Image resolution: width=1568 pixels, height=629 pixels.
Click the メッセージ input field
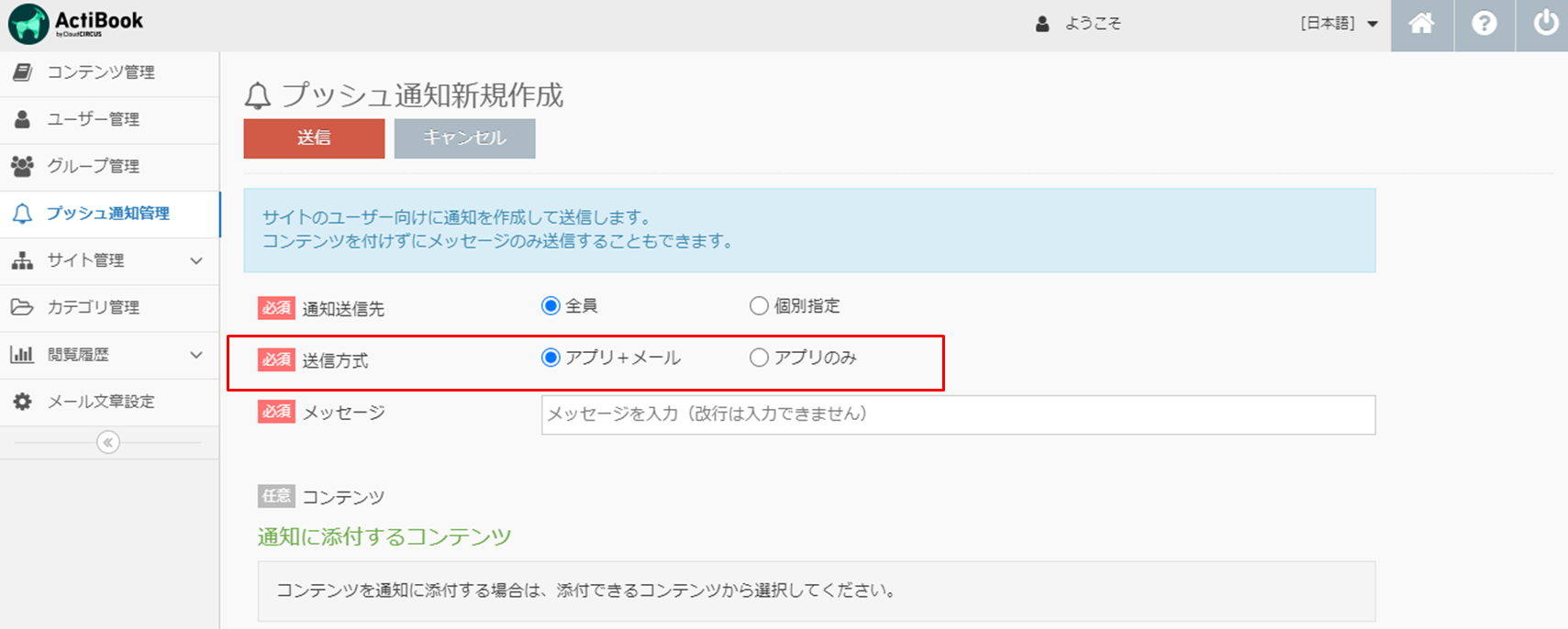[x=958, y=414]
